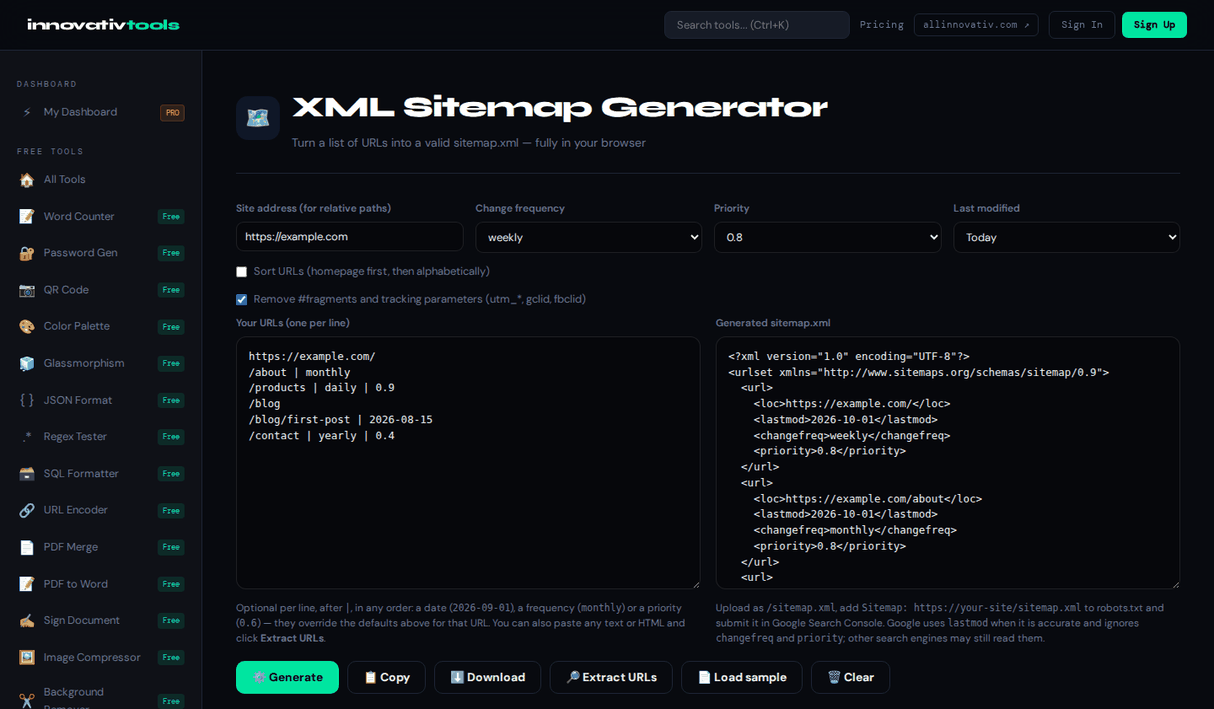This screenshot has width=1214, height=709.
Task: Click the QR Code camera icon
Action: point(27,290)
